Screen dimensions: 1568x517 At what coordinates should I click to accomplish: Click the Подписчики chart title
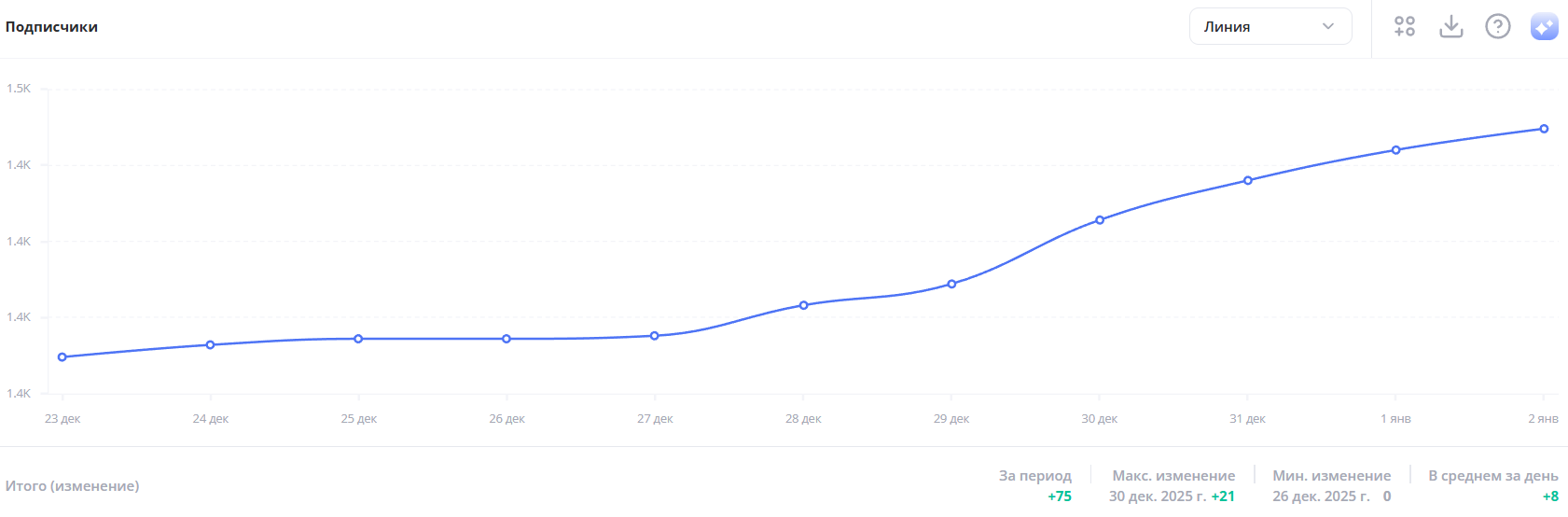[x=51, y=27]
